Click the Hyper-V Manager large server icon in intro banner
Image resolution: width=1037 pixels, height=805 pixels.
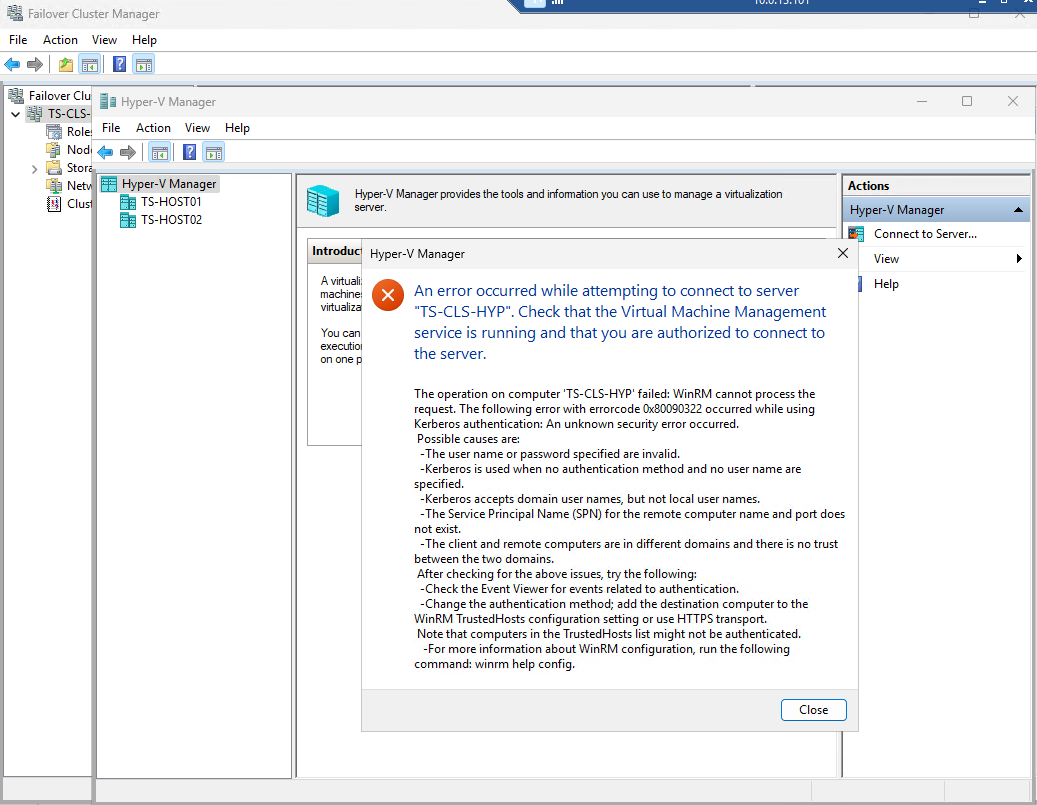[323, 200]
